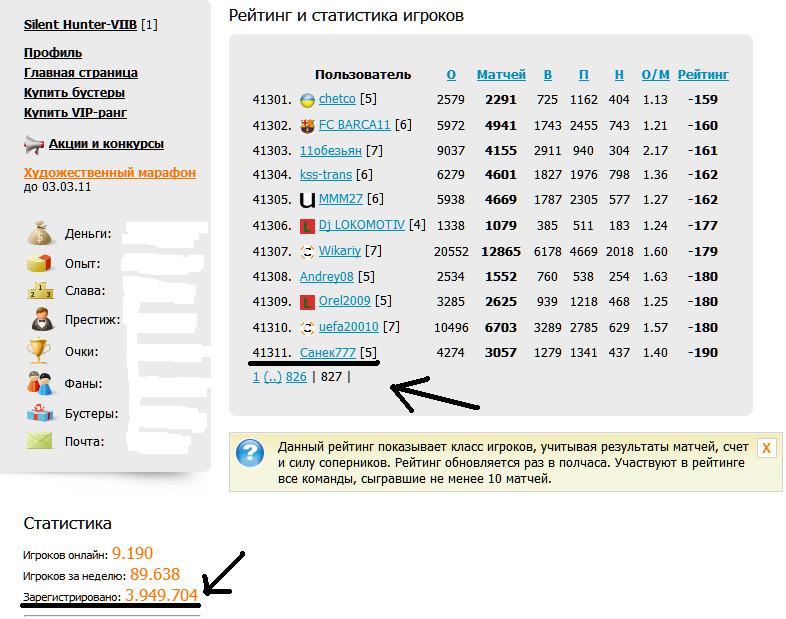The width and height of the screenshot is (786, 619).
Task: Open Wikariy player profile link
Action: pyautogui.click(x=339, y=251)
